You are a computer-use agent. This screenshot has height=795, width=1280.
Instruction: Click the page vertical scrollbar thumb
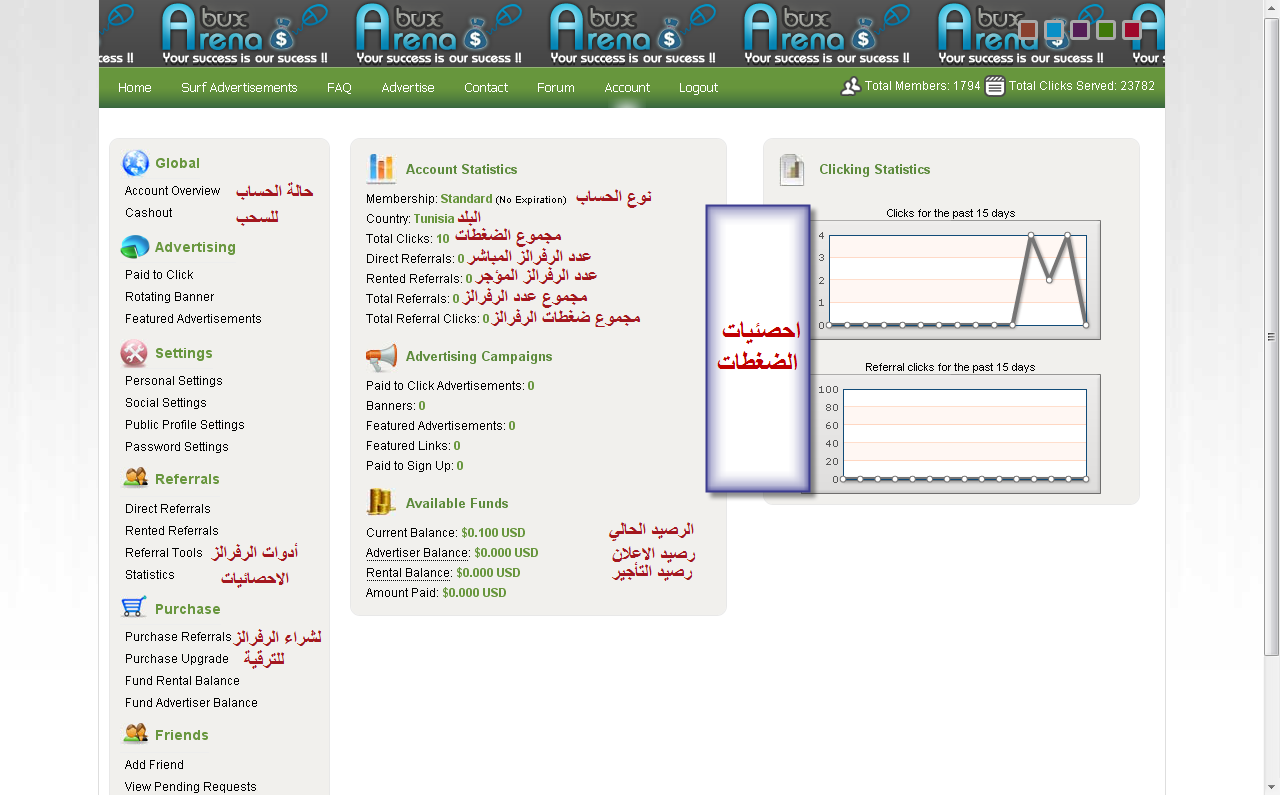tap(1271, 337)
